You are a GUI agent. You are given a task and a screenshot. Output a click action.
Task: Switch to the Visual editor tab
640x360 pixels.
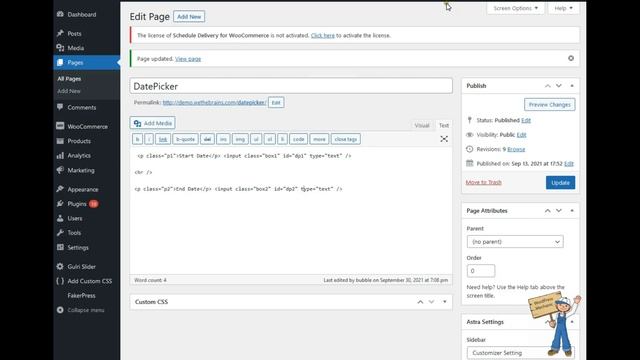422,125
